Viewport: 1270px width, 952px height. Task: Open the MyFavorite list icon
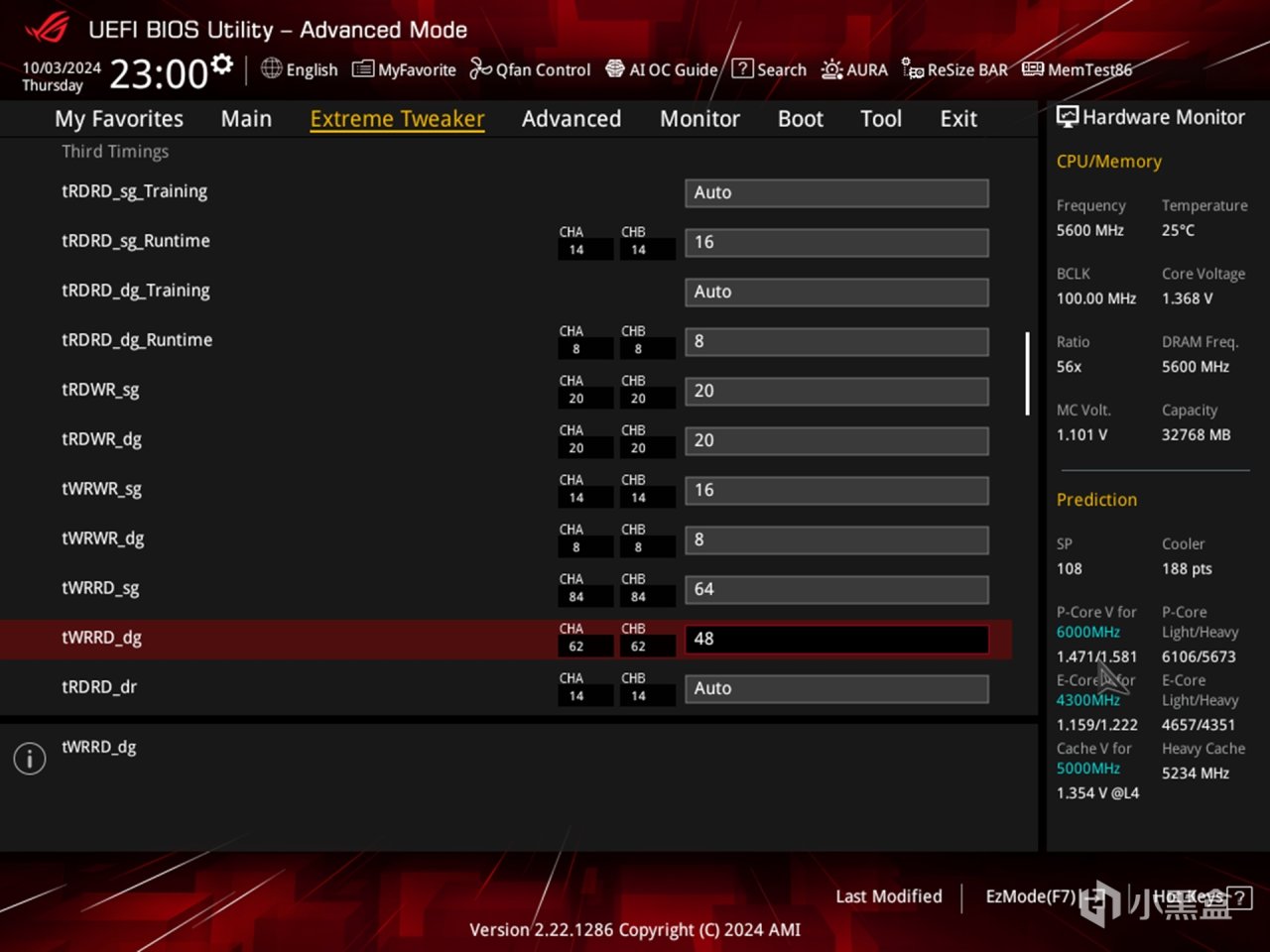pos(363,68)
